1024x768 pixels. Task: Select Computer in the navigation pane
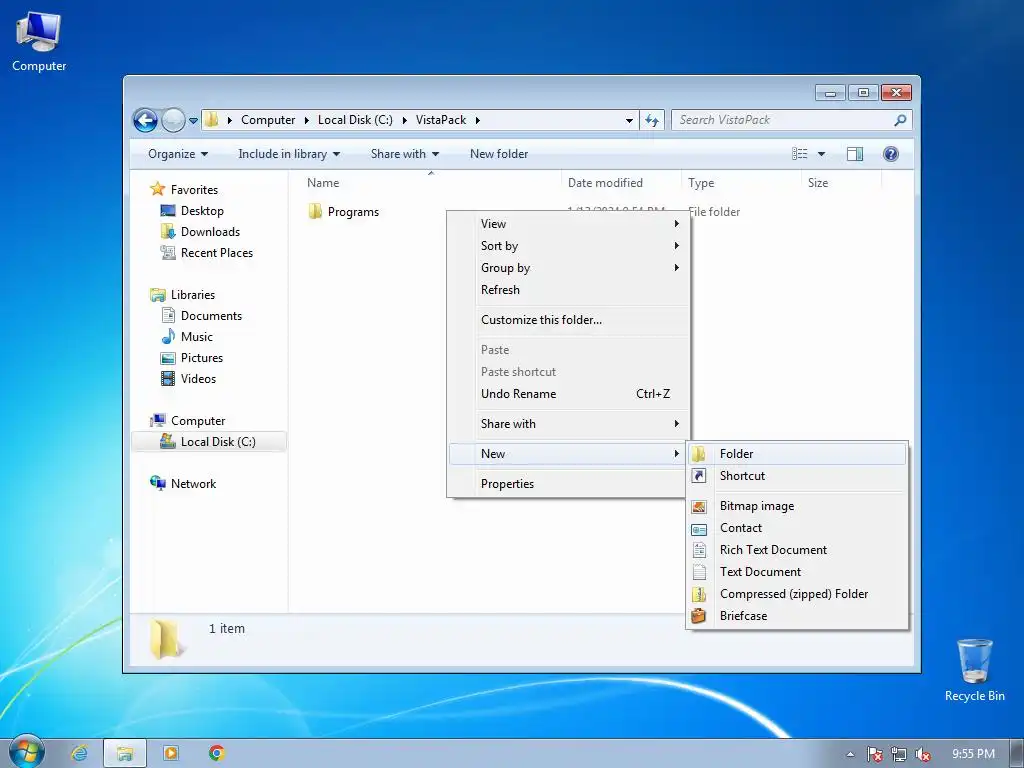198,421
